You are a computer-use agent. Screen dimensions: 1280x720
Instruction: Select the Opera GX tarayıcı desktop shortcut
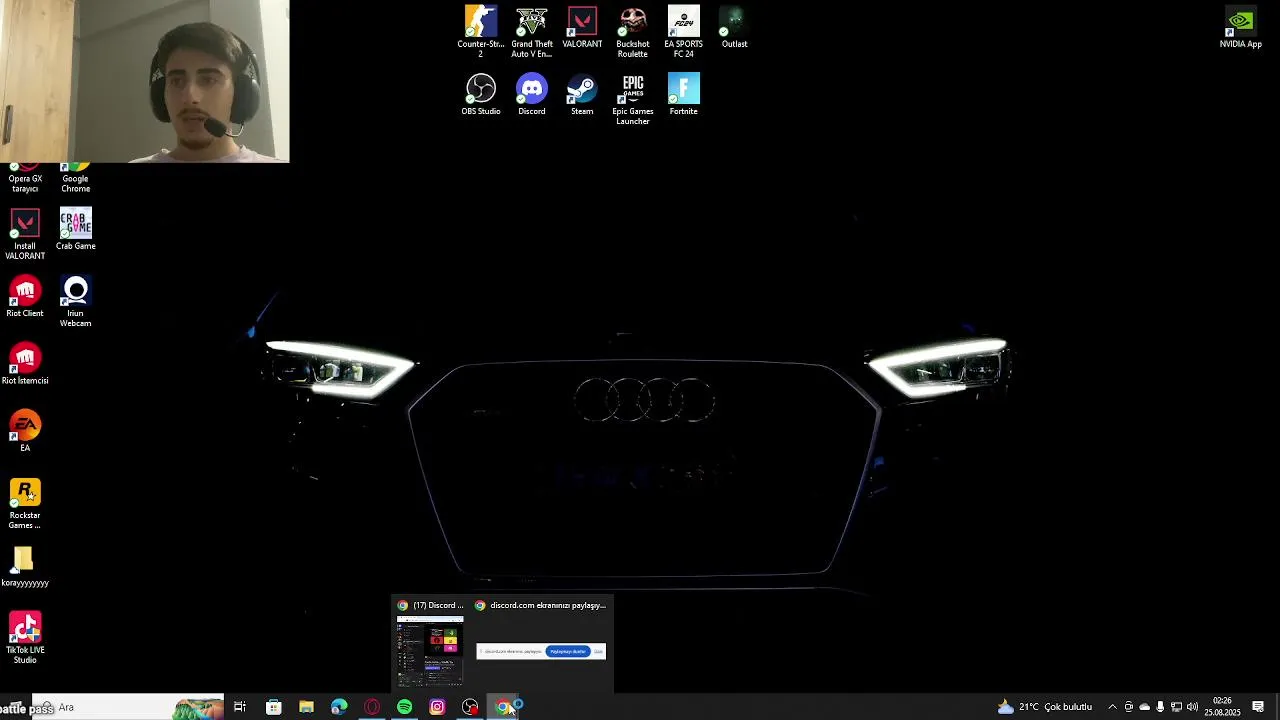coord(25,179)
